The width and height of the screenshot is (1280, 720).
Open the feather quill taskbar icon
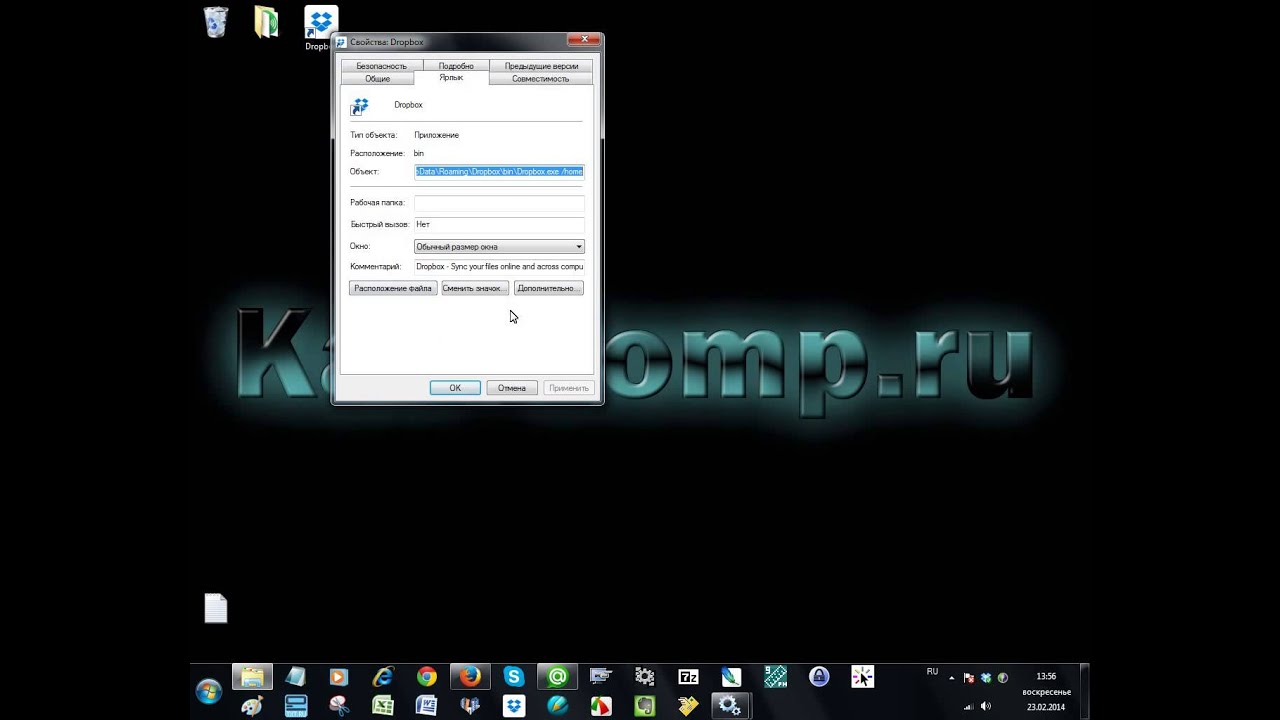click(731, 677)
